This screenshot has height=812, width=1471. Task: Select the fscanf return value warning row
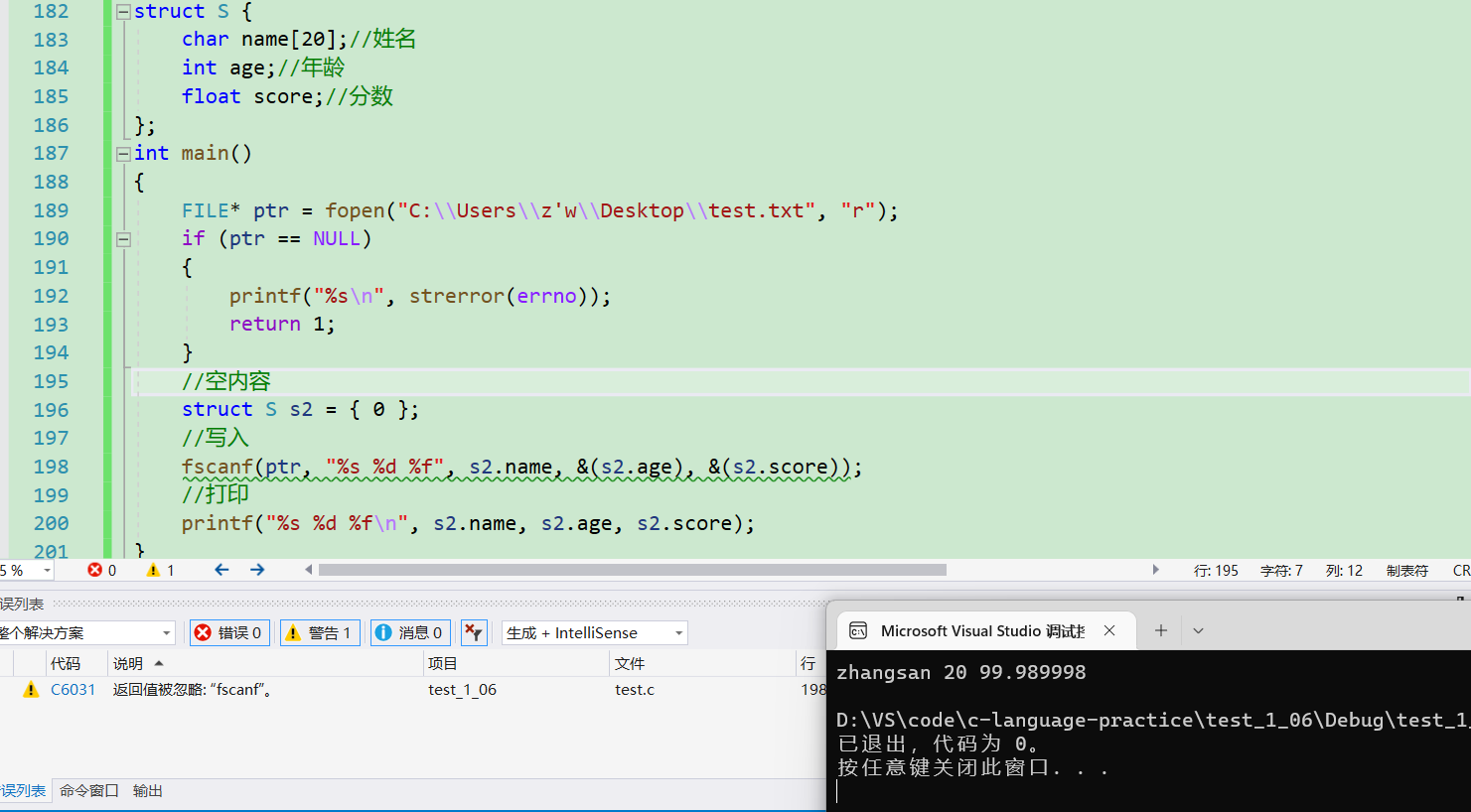[413, 690]
